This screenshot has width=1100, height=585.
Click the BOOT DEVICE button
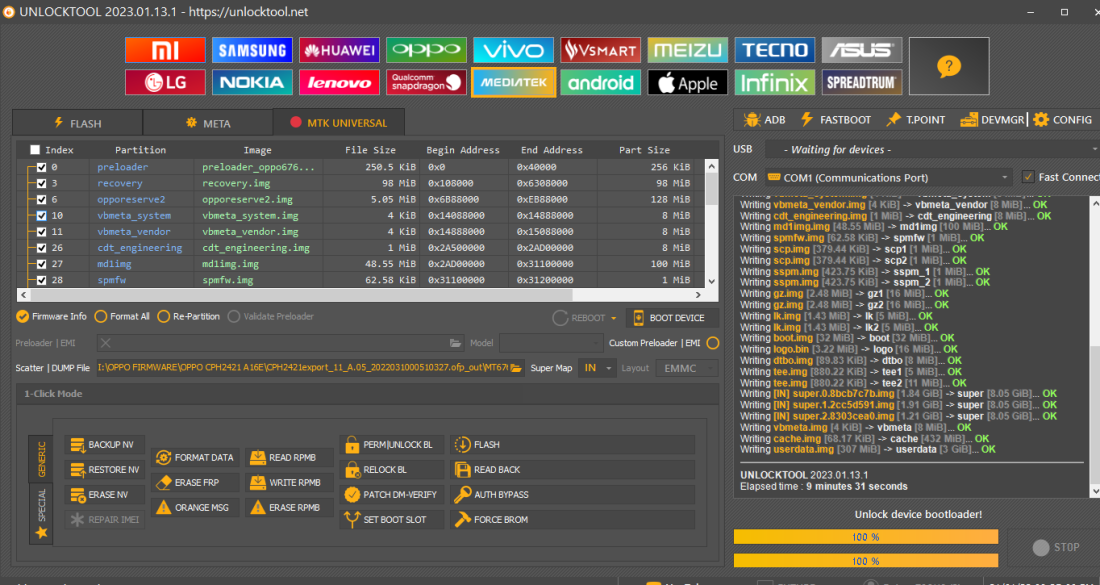coord(671,318)
